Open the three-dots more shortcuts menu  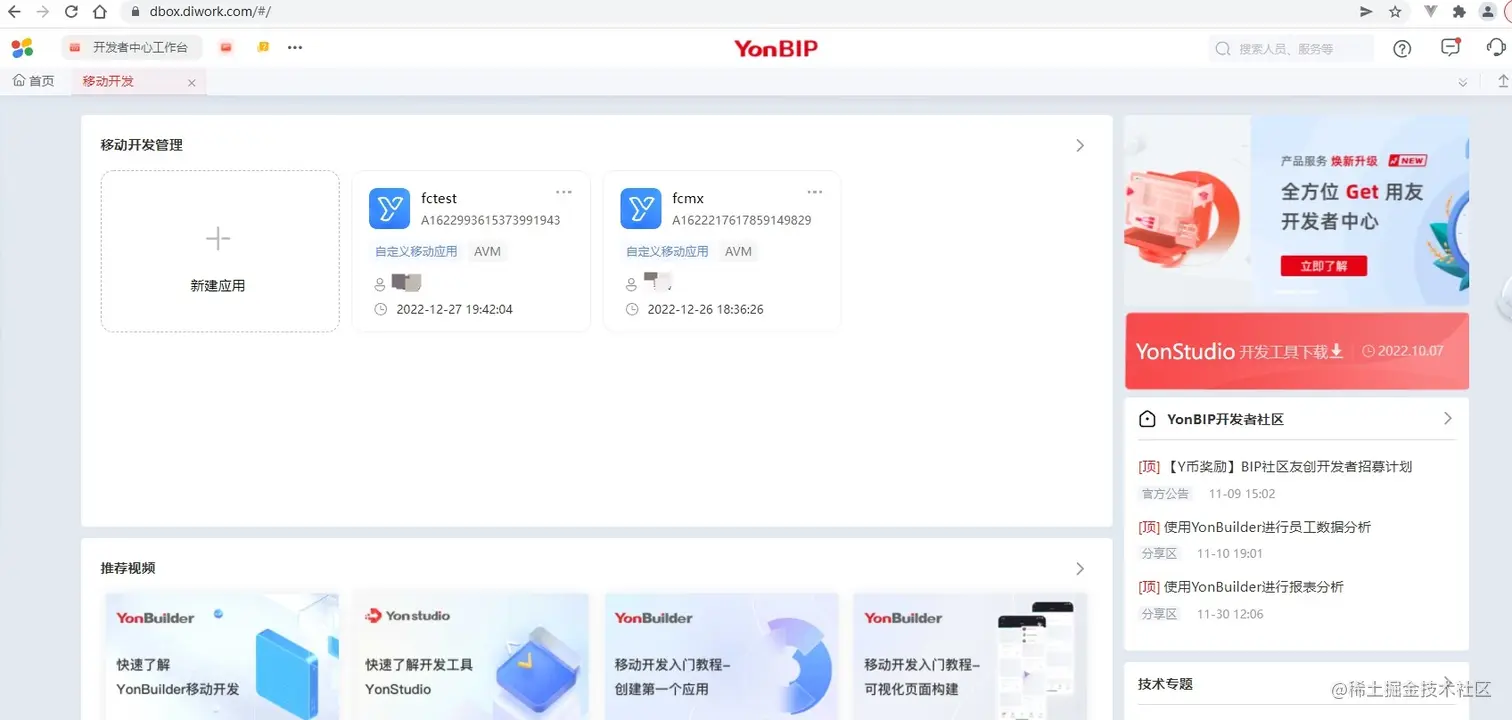click(x=295, y=47)
